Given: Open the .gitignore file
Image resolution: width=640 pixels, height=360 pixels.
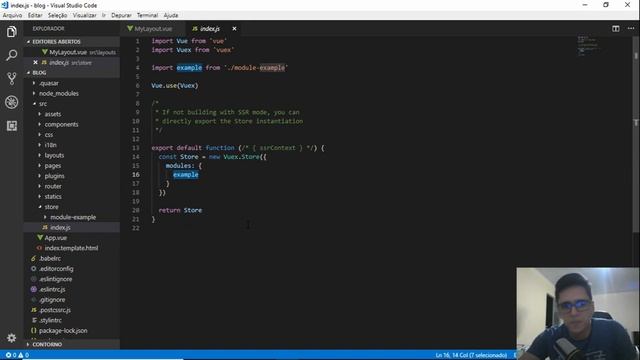Looking at the screenshot, I should (x=72, y=300).
